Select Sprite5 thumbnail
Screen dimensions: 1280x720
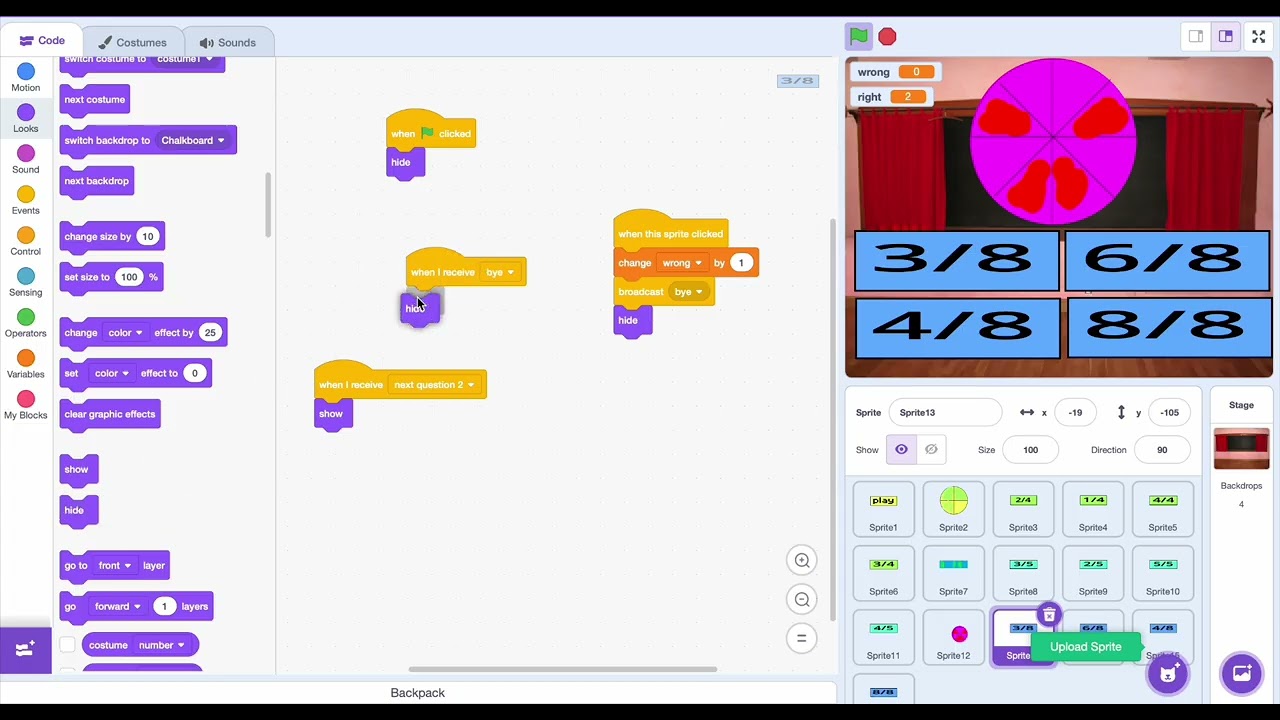point(1163,508)
